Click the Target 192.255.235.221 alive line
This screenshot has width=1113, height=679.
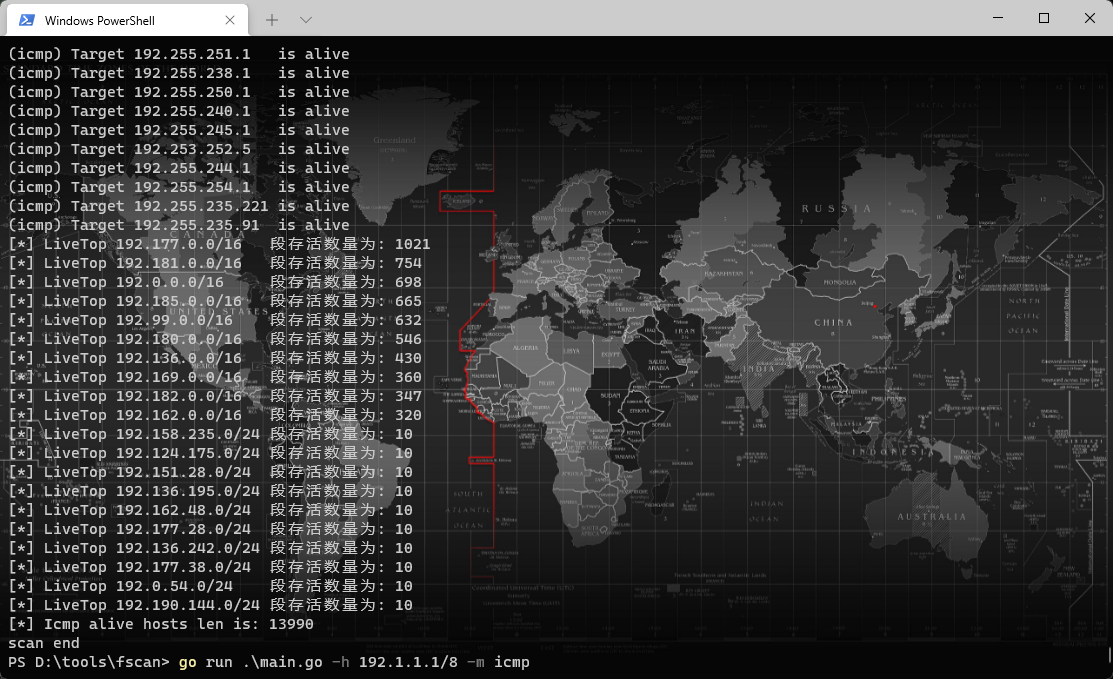(178, 206)
